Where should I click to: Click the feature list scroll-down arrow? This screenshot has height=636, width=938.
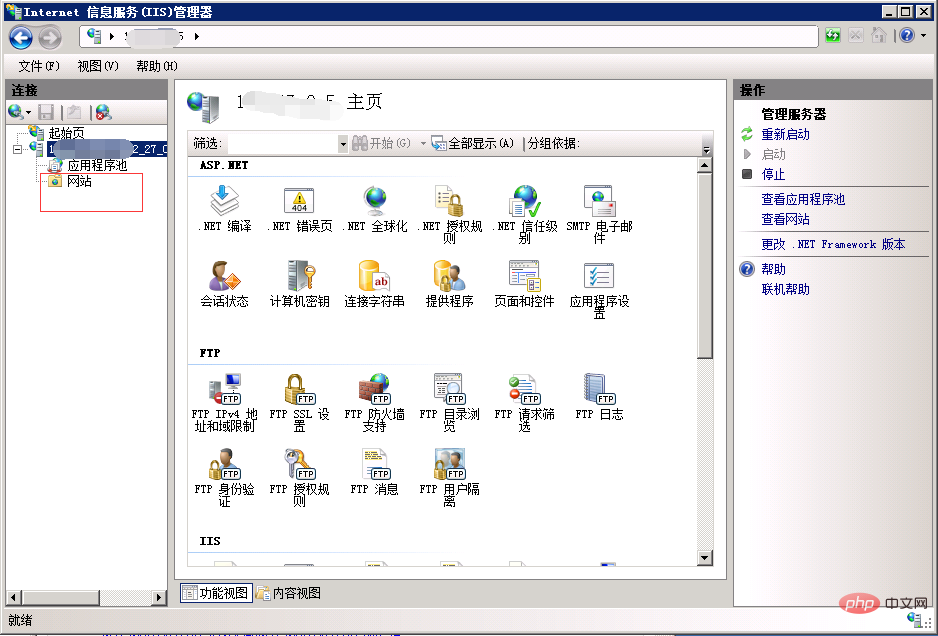[705, 558]
